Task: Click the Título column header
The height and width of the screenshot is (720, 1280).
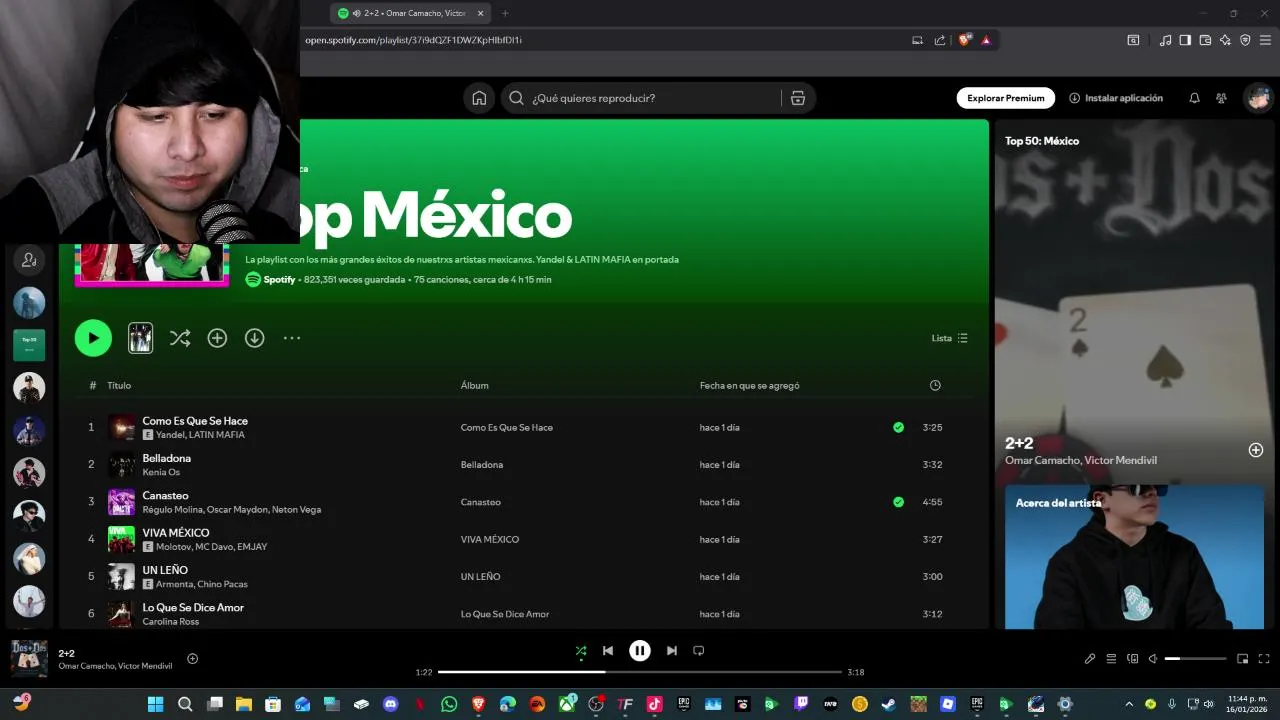Action: pyautogui.click(x=119, y=385)
